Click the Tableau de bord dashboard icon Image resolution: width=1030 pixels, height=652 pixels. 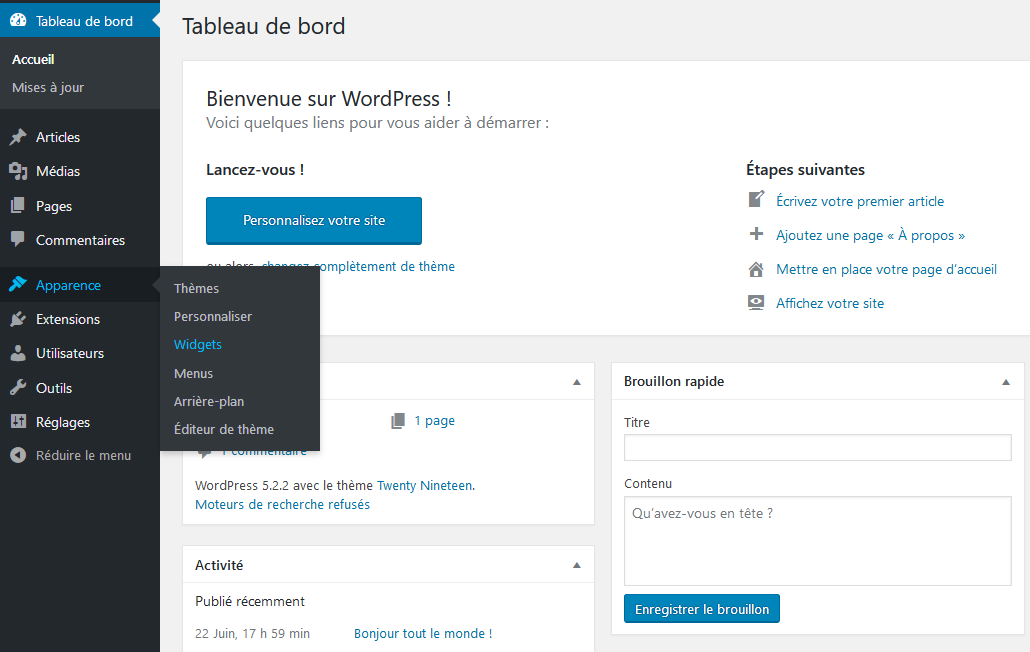click(x=18, y=20)
